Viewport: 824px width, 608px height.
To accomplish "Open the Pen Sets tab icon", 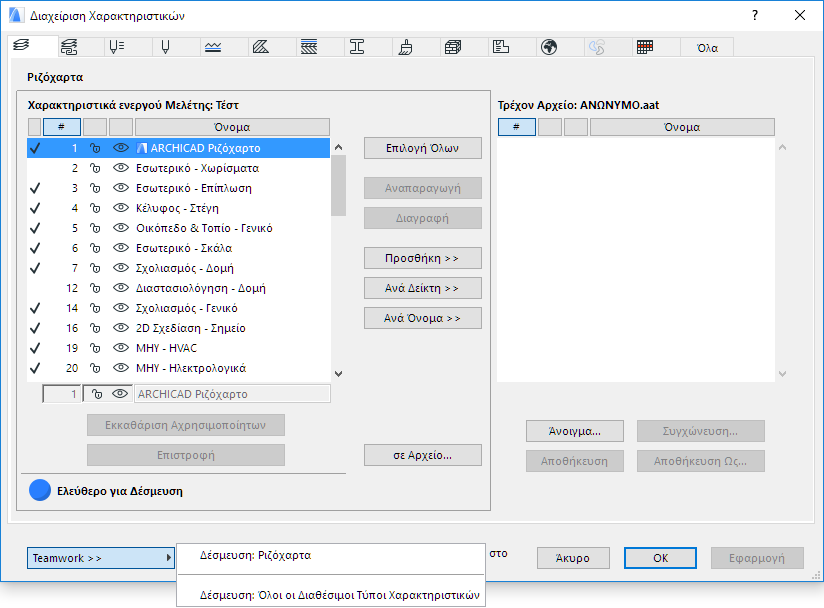I will pos(117,47).
